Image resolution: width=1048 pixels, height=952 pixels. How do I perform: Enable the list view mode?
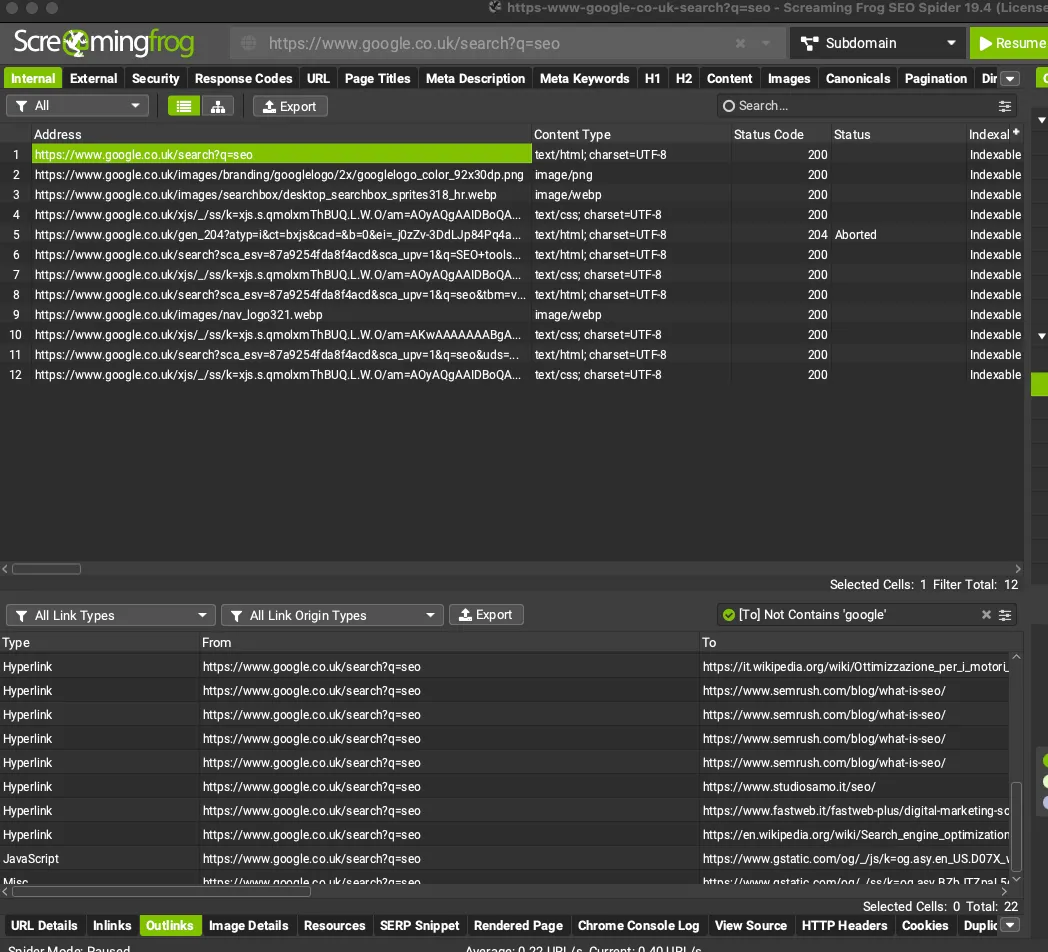pyautogui.click(x=183, y=105)
